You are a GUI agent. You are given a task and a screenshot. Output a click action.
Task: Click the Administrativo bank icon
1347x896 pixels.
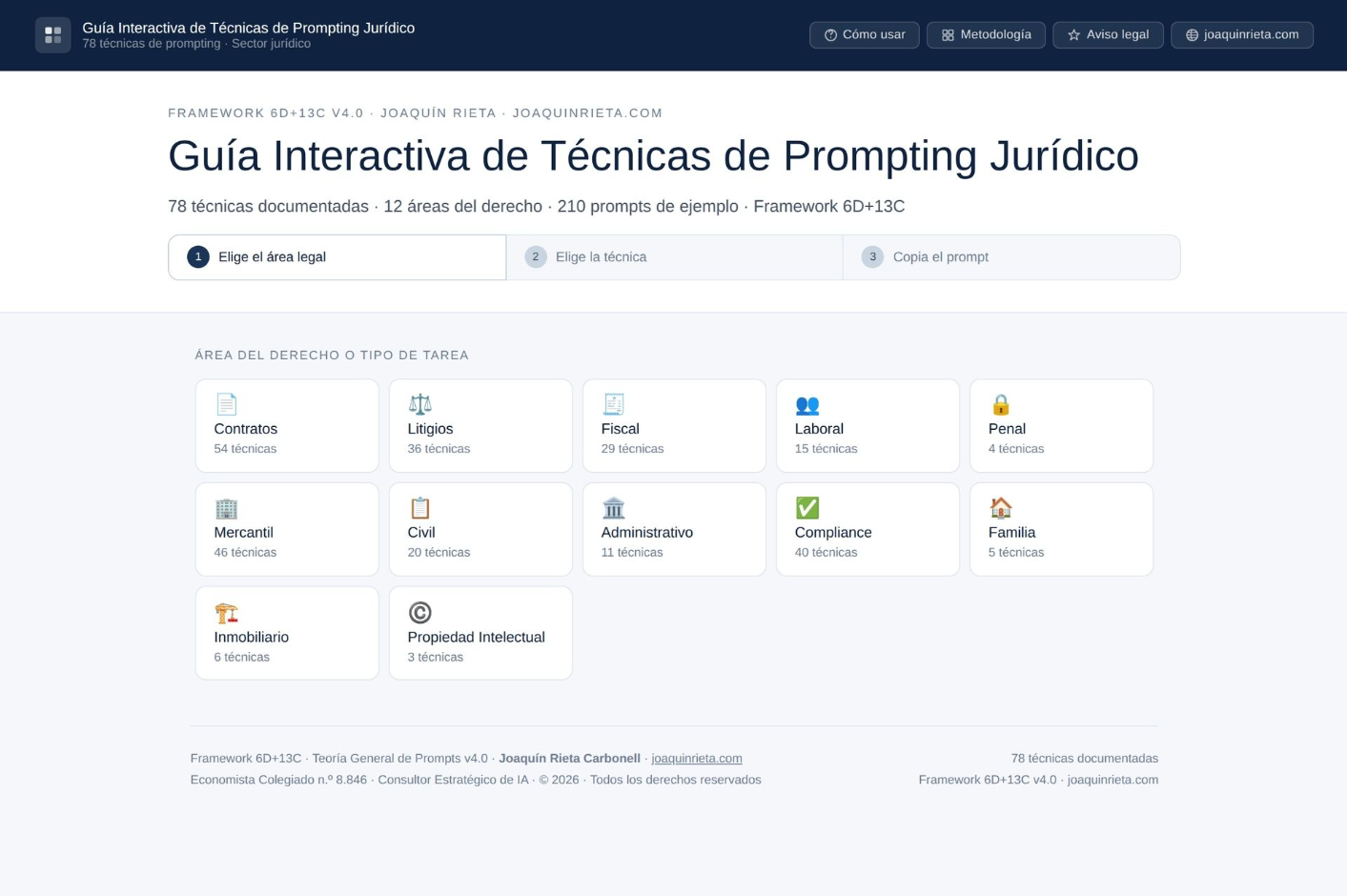614,508
